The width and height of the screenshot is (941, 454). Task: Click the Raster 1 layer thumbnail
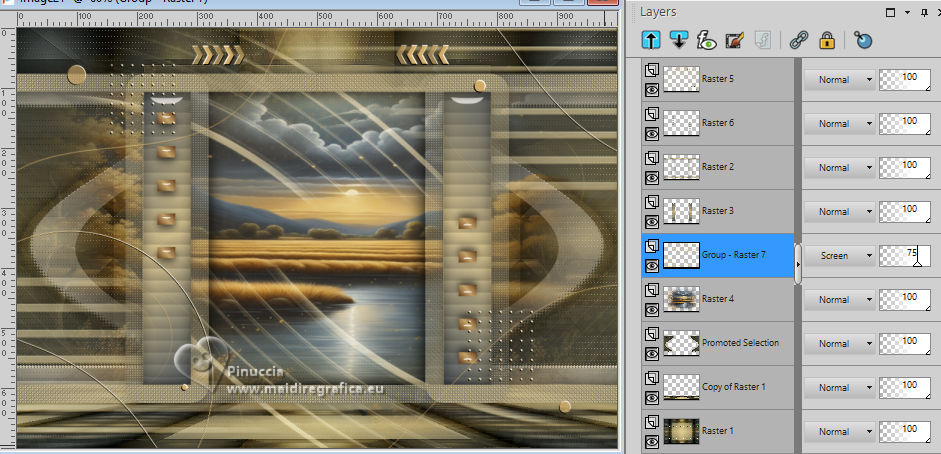(681, 431)
